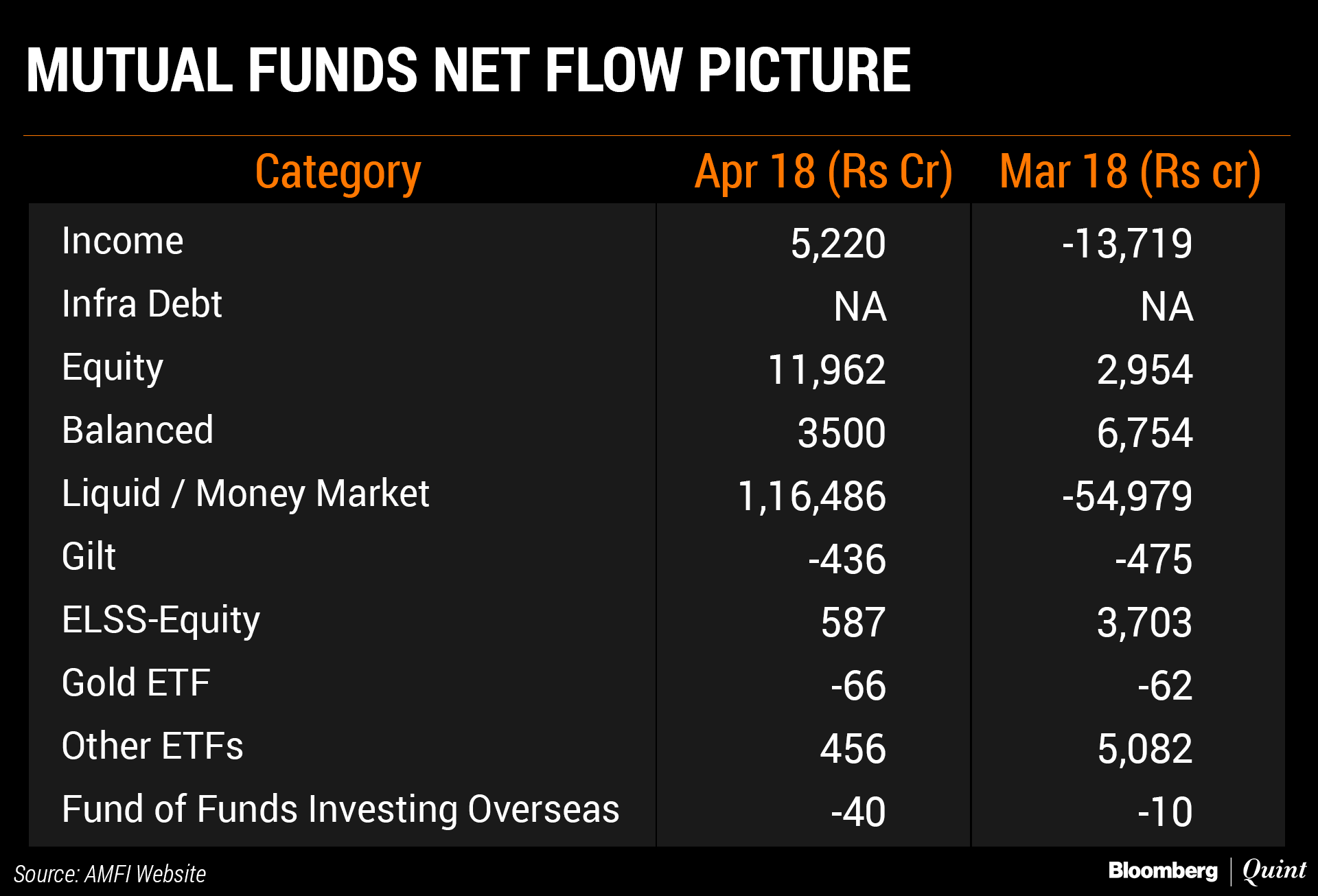Click the March liquid value -54,979
The image size is (1318, 896).
pos(1127,496)
